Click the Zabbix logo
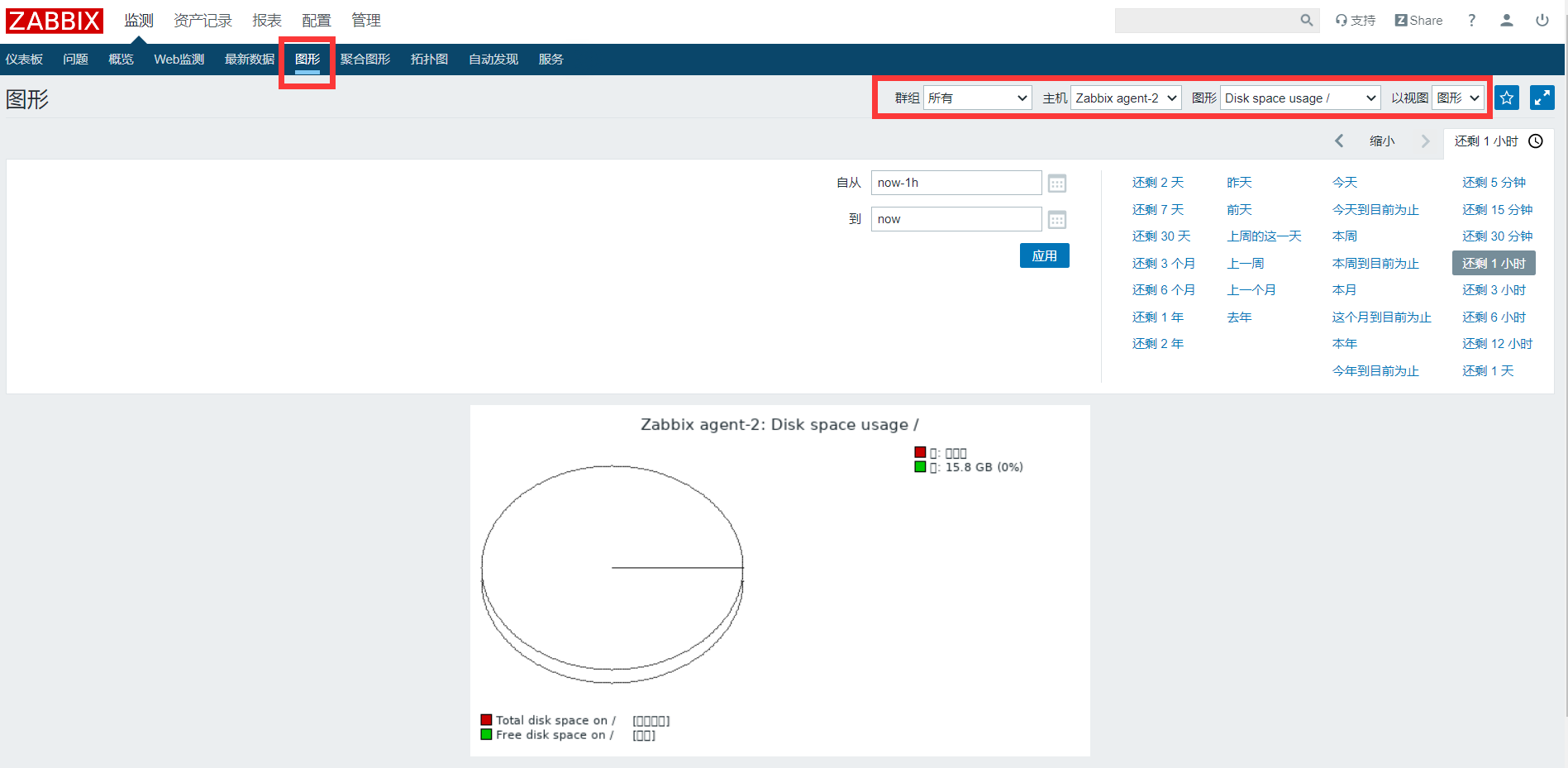The image size is (1568, 768). 55,21
